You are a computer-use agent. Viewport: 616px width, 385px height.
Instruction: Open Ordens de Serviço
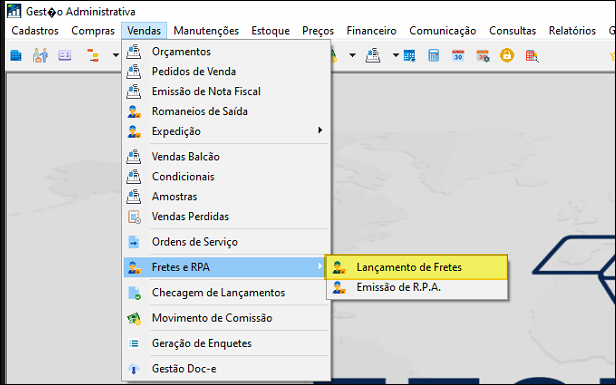(x=226, y=242)
